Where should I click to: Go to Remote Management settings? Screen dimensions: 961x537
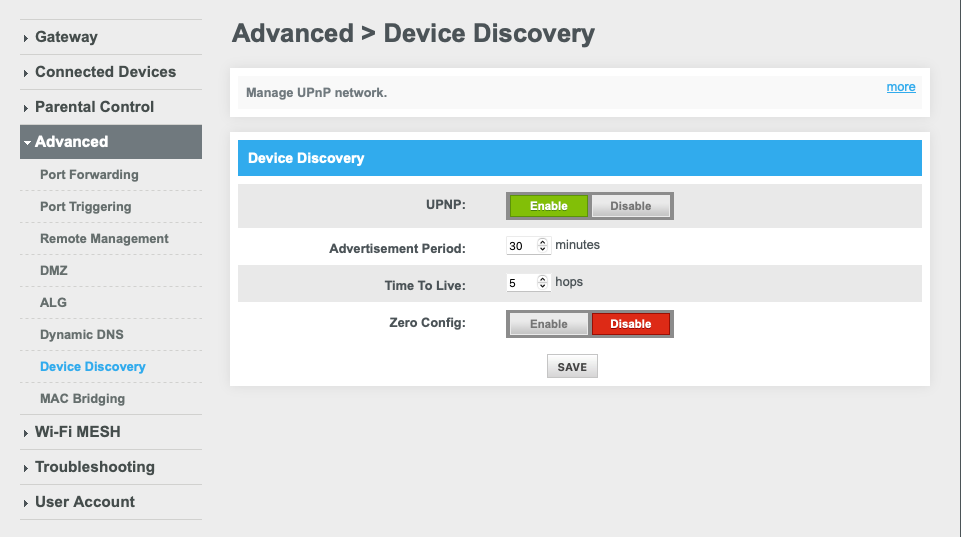[104, 238]
